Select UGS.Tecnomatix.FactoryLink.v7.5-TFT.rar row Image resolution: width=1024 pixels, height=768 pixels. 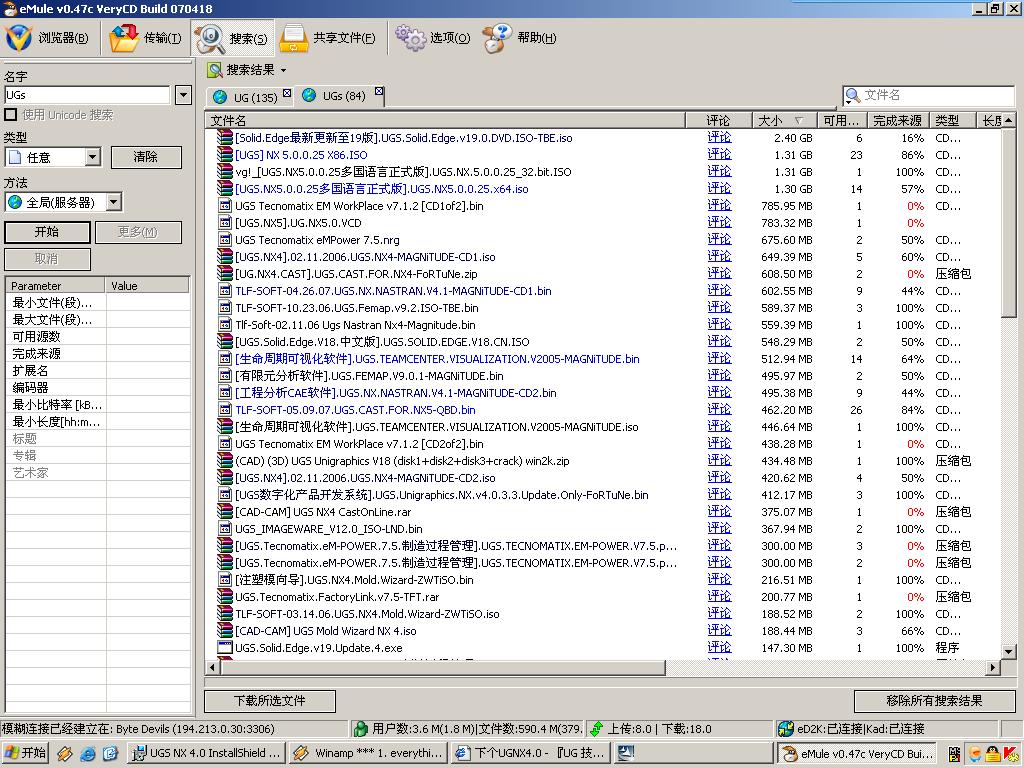pos(603,597)
